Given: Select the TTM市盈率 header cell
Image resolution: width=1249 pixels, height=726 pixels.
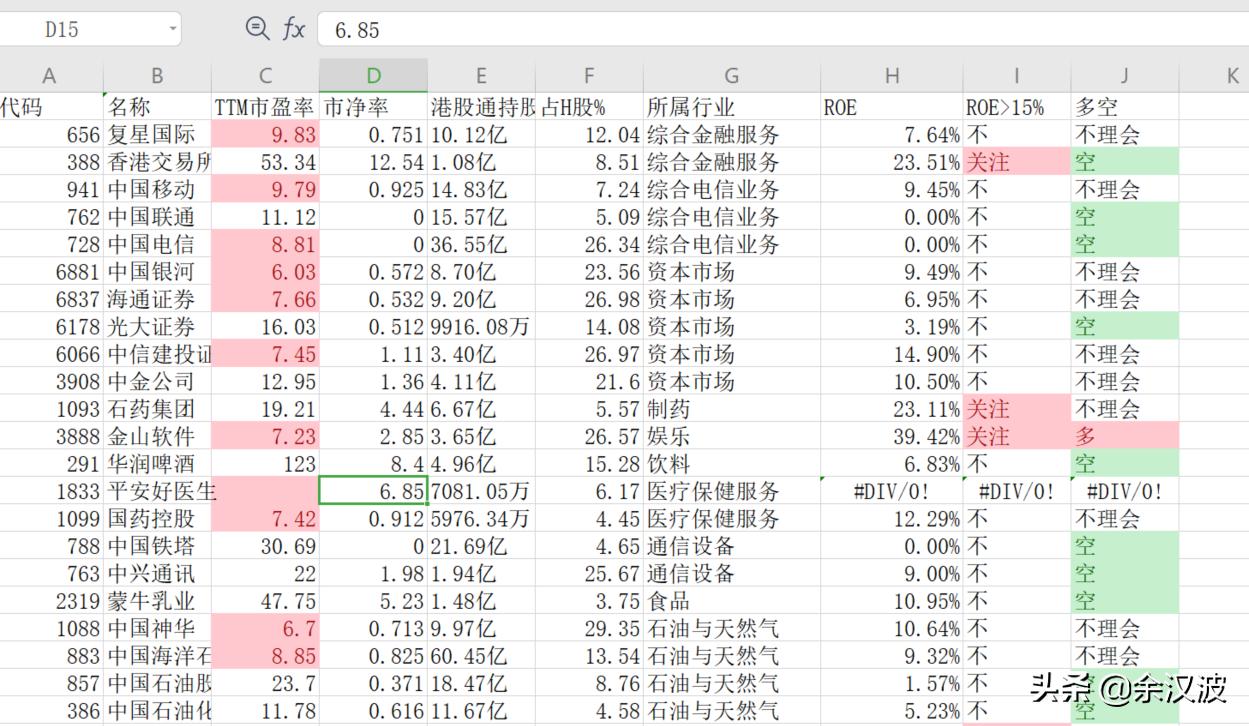Looking at the screenshot, I should 264,104.
